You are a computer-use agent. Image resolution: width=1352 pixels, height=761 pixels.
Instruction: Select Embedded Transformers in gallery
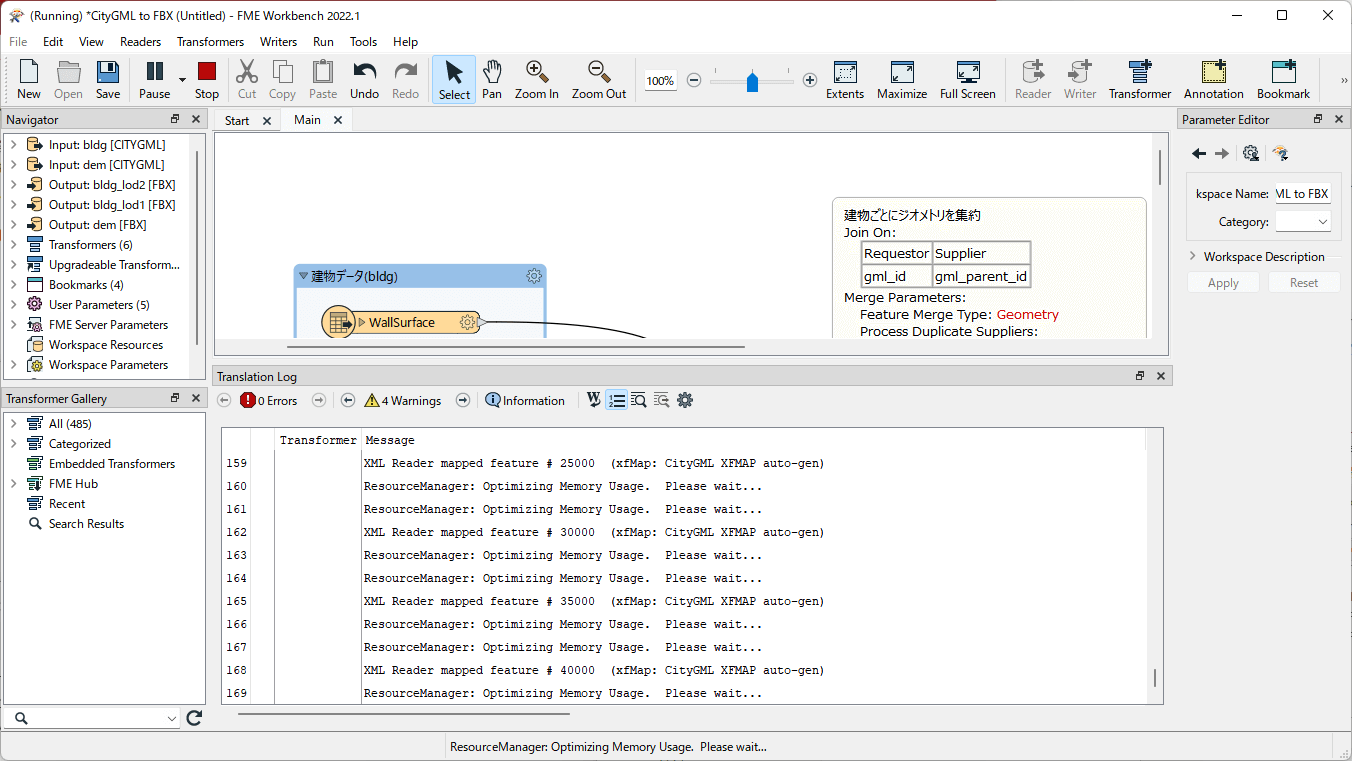[x=112, y=464]
